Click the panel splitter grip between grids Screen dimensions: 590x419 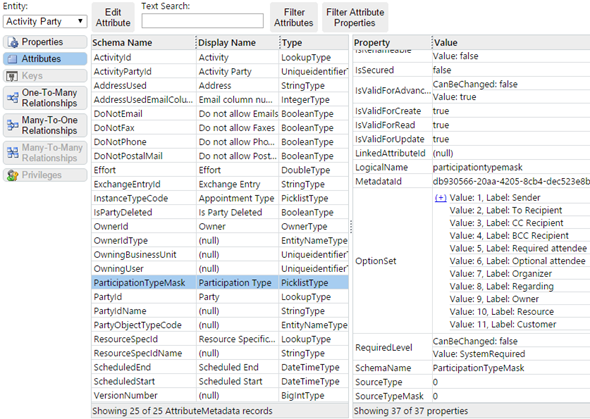[x=351, y=226]
